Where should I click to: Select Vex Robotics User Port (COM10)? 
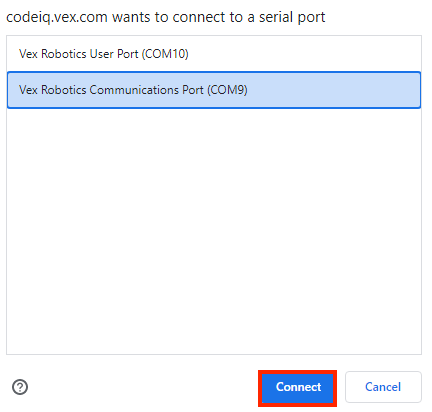(214, 54)
